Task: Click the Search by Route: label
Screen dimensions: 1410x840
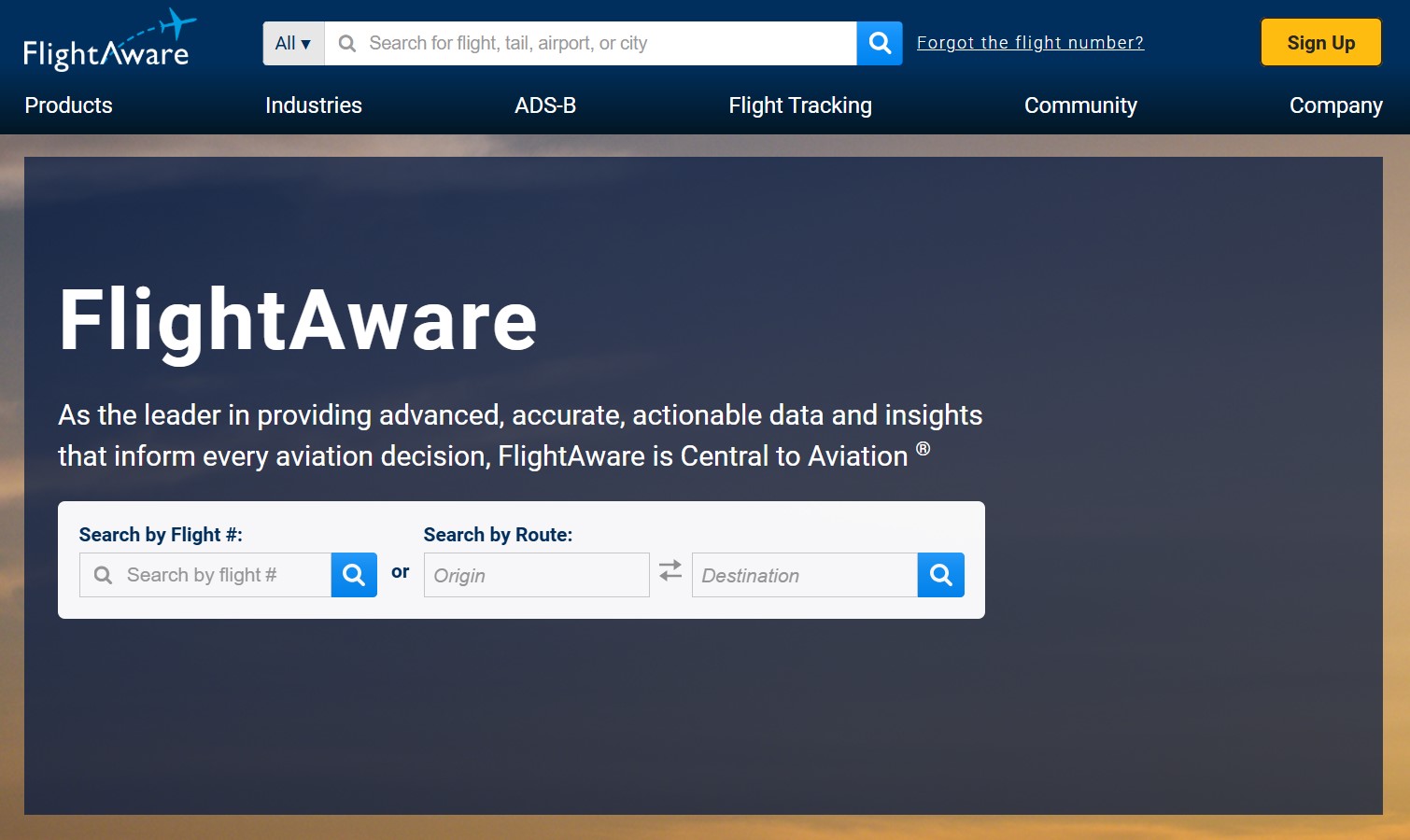Action: 498,535
